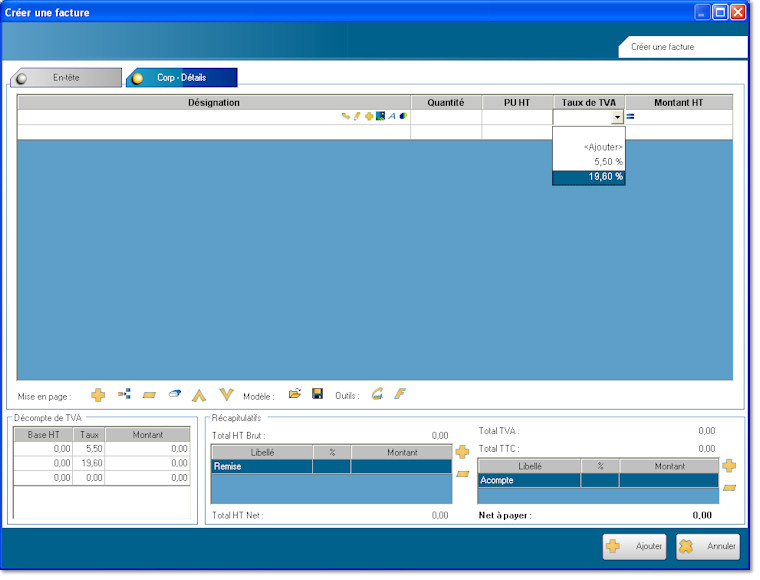
Task: Save model with the floppy disk icon
Action: pos(317,395)
